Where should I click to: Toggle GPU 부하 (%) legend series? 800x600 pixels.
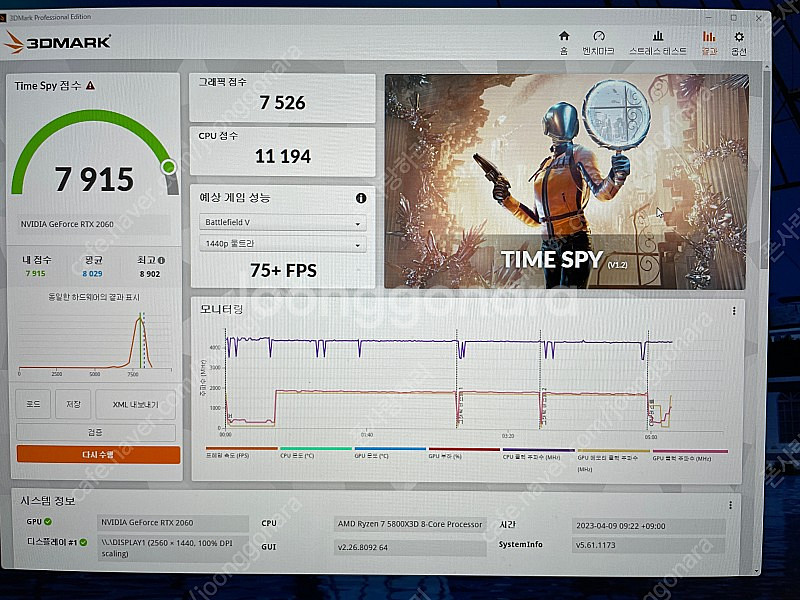pyautogui.click(x=464, y=453)
